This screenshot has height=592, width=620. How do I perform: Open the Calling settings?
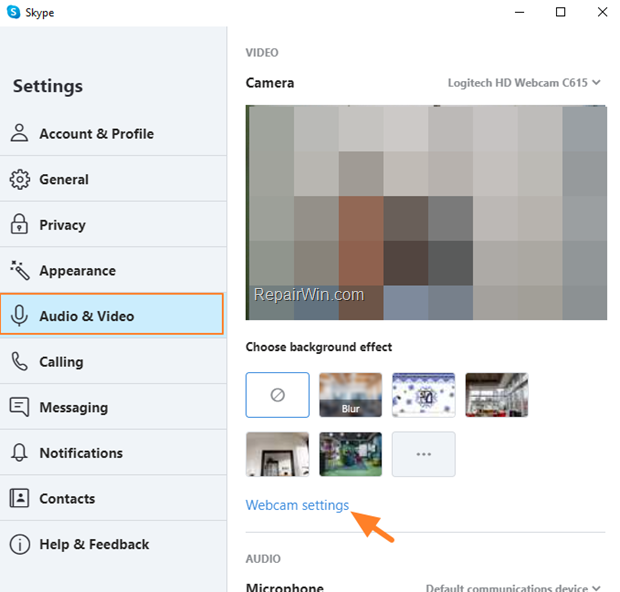pyautogui.click(x=113, y=361)
